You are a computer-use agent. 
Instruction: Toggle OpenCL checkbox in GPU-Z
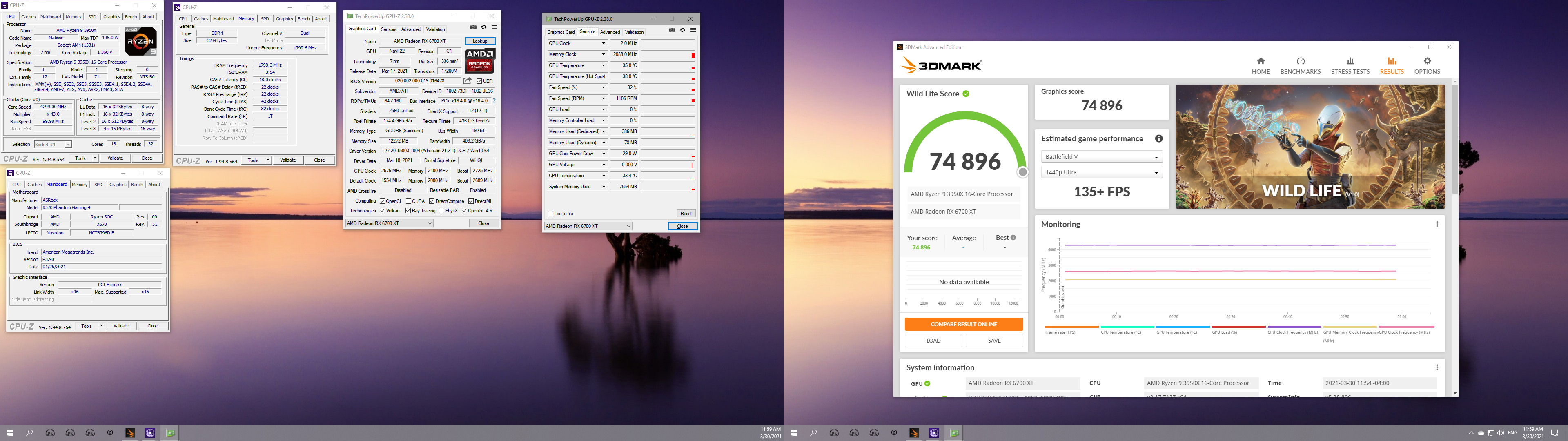click(x=382, y=201)
